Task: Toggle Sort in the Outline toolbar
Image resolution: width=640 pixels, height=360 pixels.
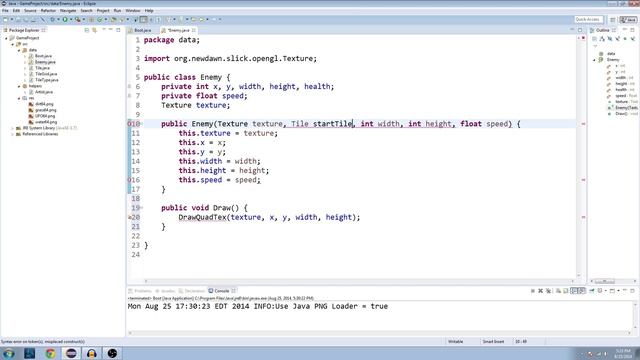Action: [x=602, y=39]
